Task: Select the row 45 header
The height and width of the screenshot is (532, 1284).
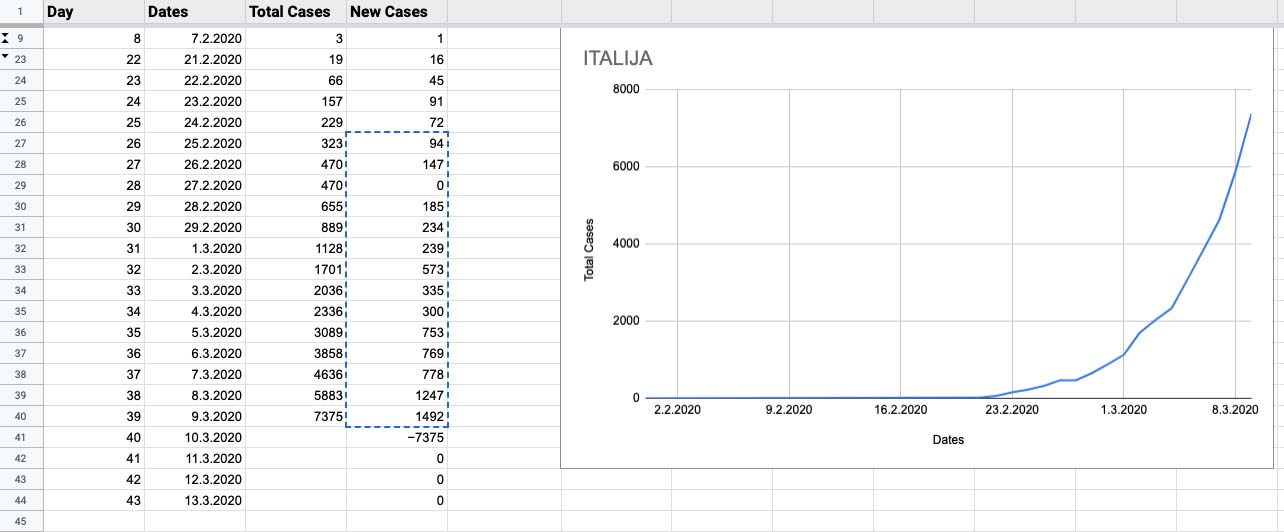Action: (x=21, y=521)
